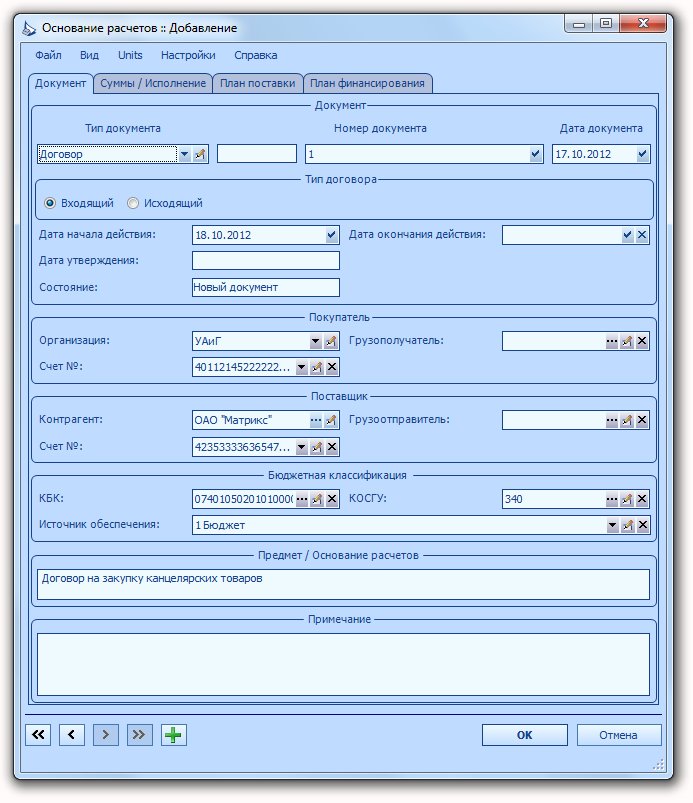Click inside the Примечание text area
This screenshot has width=693, height=803.
[343, 664]
